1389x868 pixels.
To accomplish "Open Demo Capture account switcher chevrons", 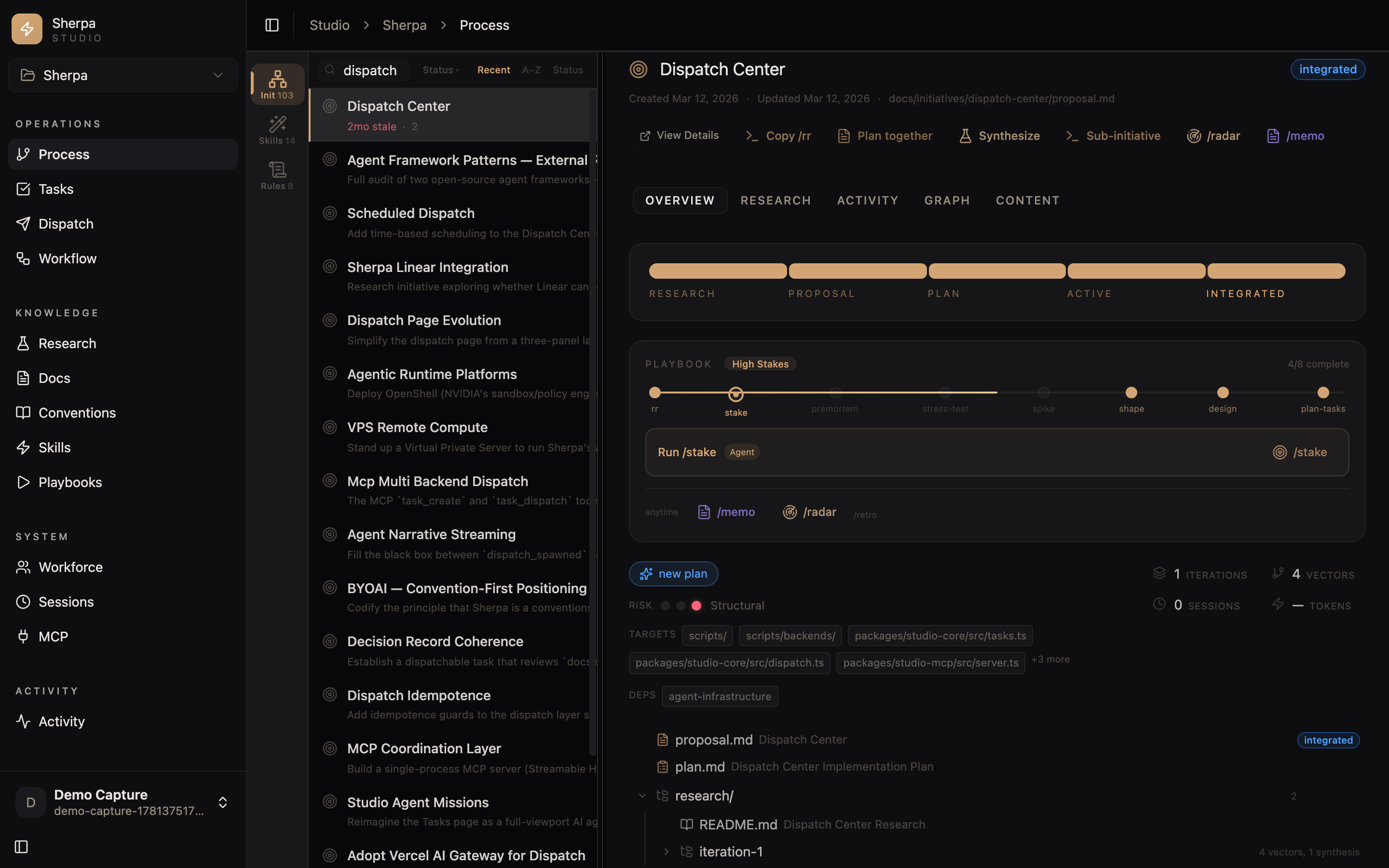I will click(x=223, y=802).
